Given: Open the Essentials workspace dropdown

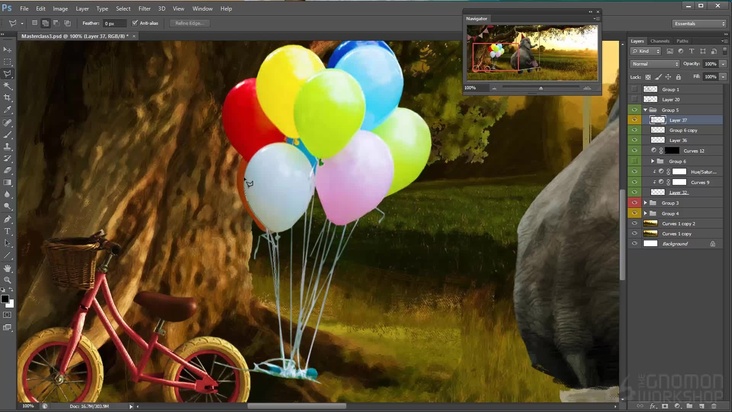Looking at the screenshot, I should 699,23.
